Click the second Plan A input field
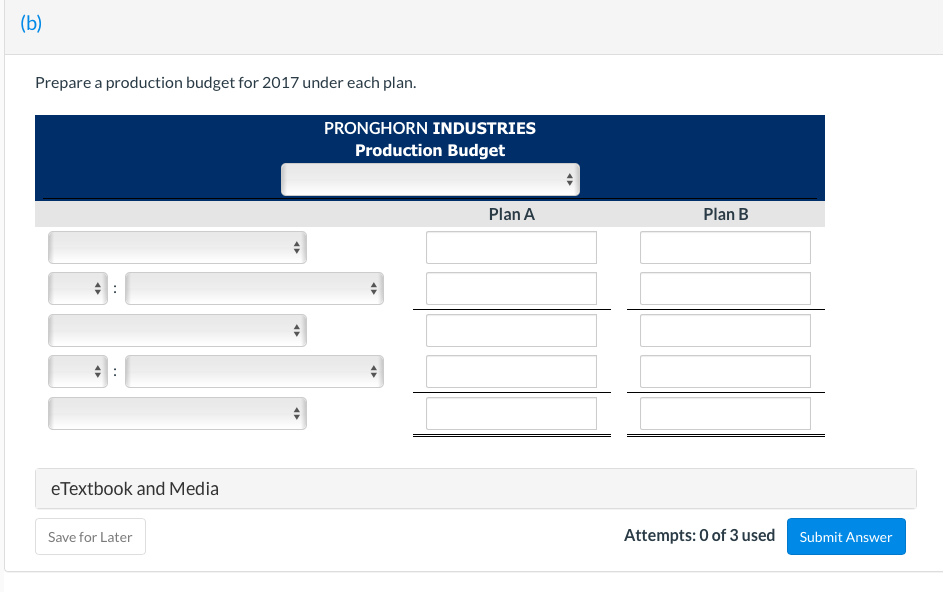This screenshot has height=592, width=943. coord(511,288)
